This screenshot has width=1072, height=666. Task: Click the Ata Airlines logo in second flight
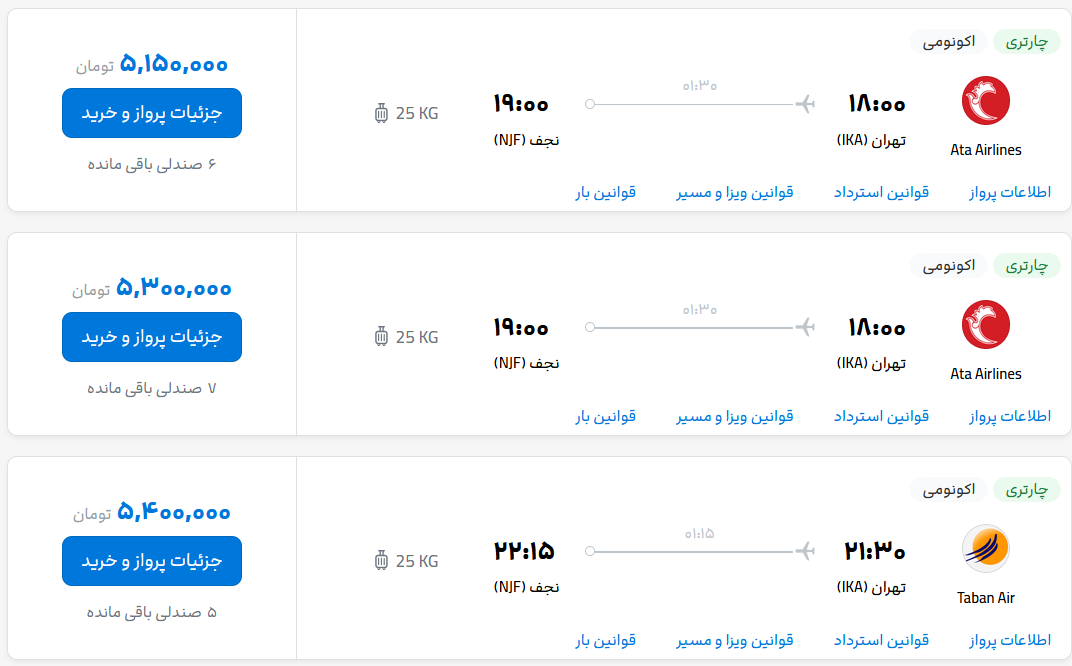[x=985, y=325]
